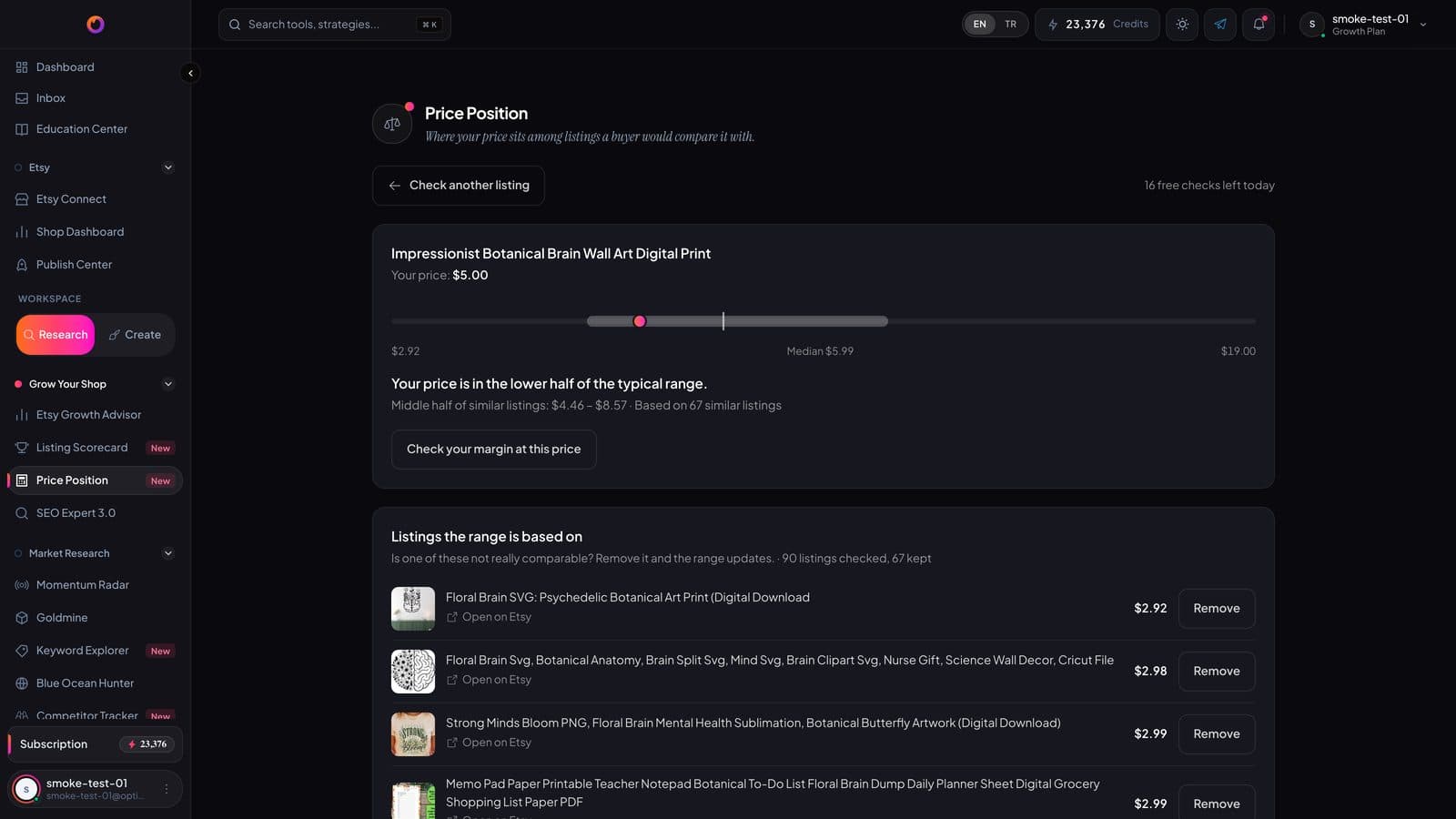Remove the Strong Minds Bloom PNG listing
This screenshot has height=819, width=1456.
click(x=1217, y=734)
